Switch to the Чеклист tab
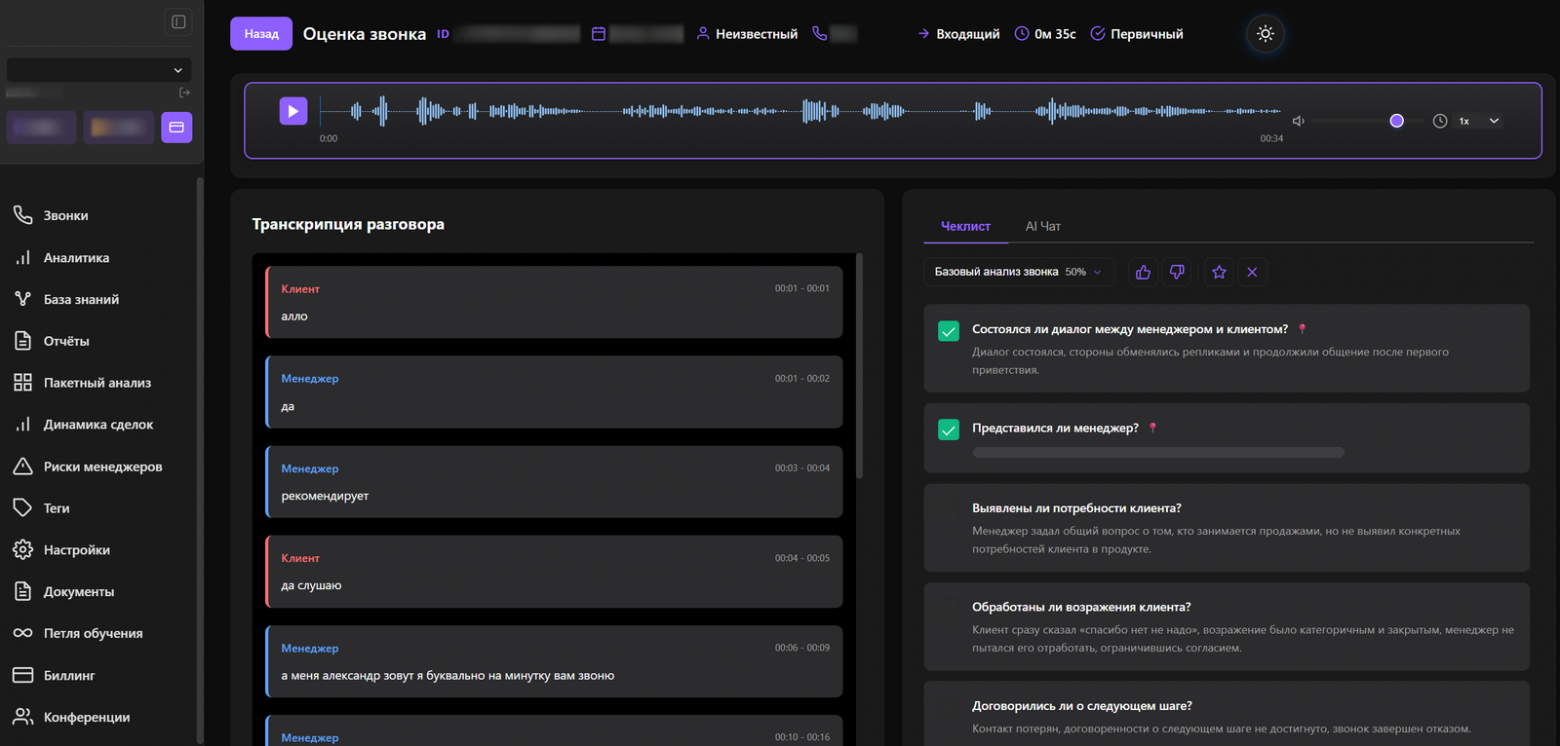1560x746 pixels. pyautogui.click(x=966, y=226)
